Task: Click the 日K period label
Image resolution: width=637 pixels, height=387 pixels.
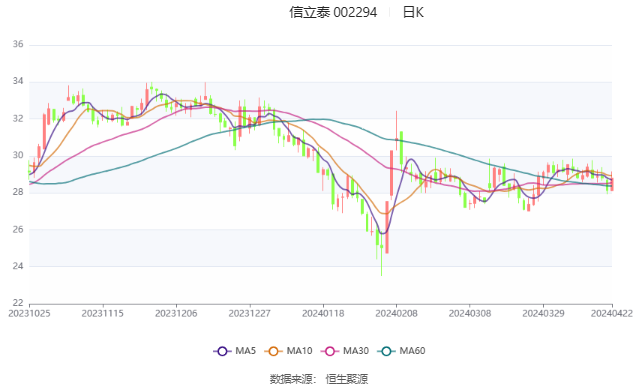Action: pos(413,13)
